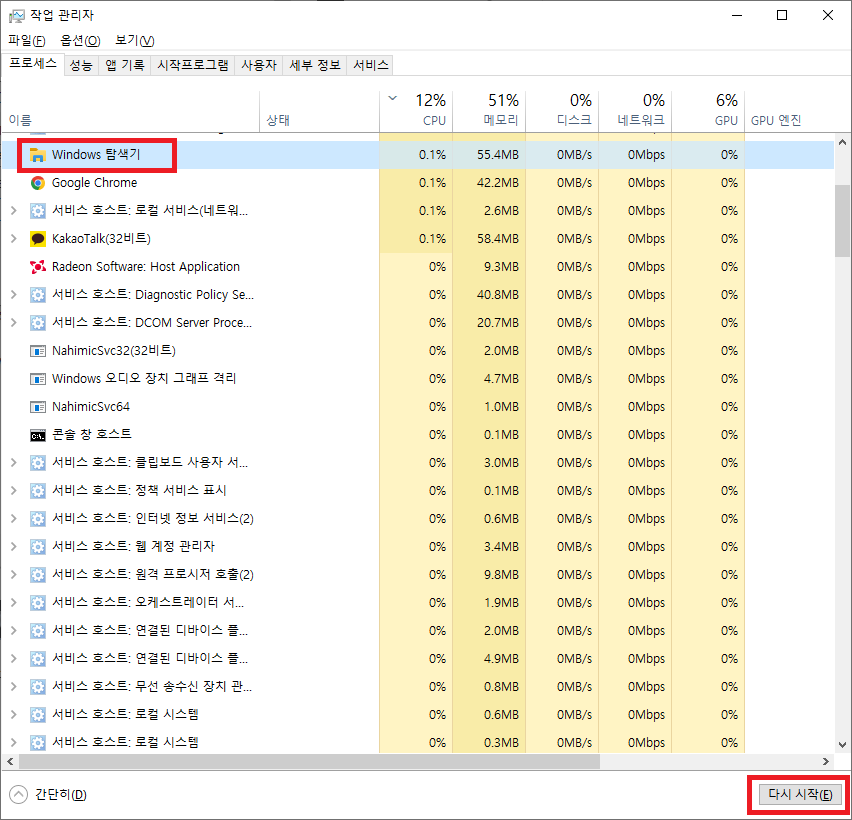Open the 파일(F) menu
The image size is (852, 820).
[x=27, y=41]
